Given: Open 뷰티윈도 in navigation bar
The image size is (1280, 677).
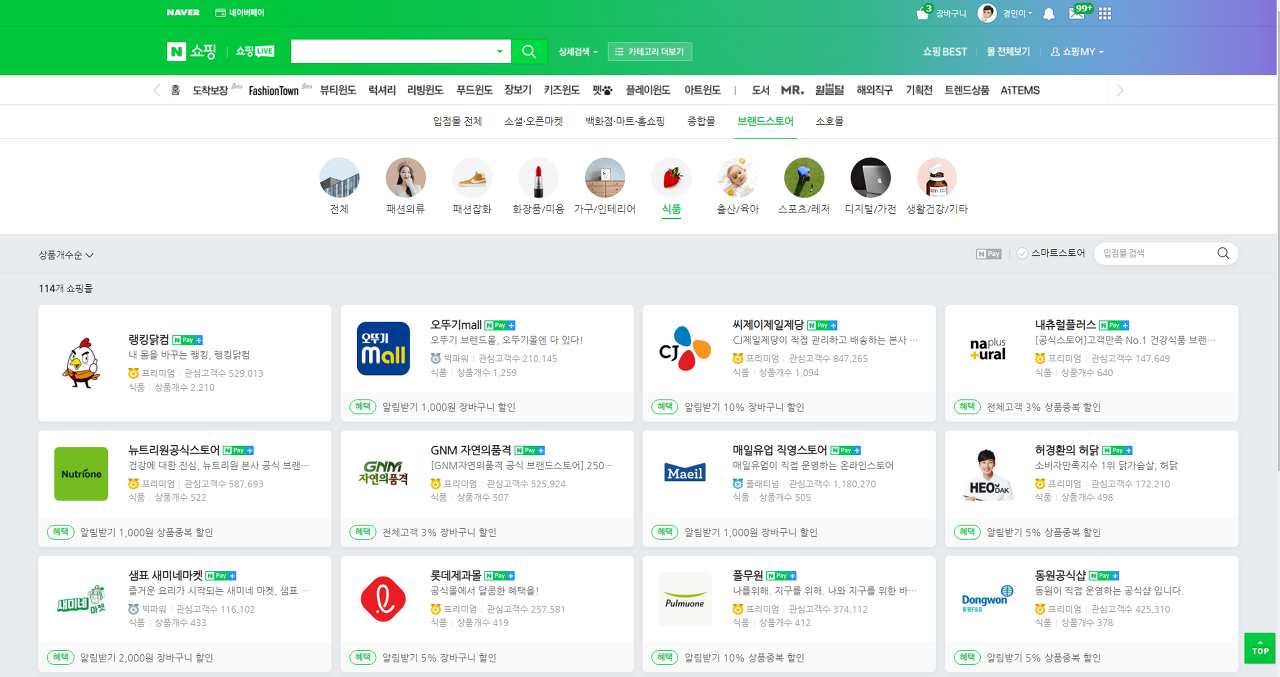Looking at the screenshot, I should click(x=338, y=90).
